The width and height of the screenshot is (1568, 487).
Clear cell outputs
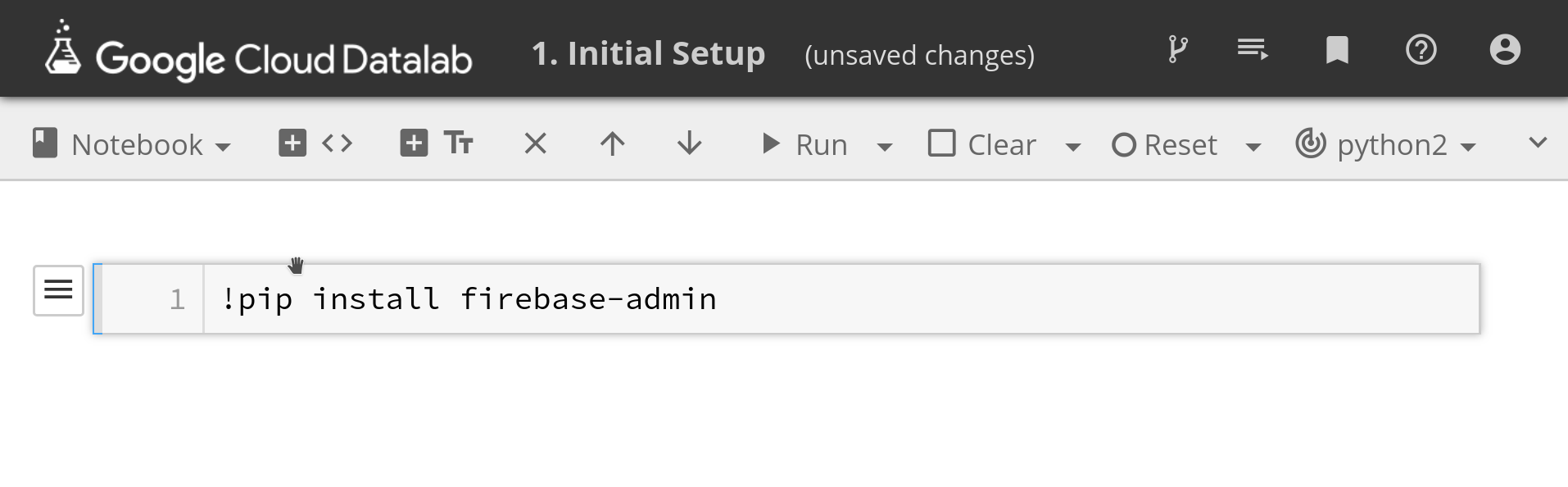coord(981,143)
